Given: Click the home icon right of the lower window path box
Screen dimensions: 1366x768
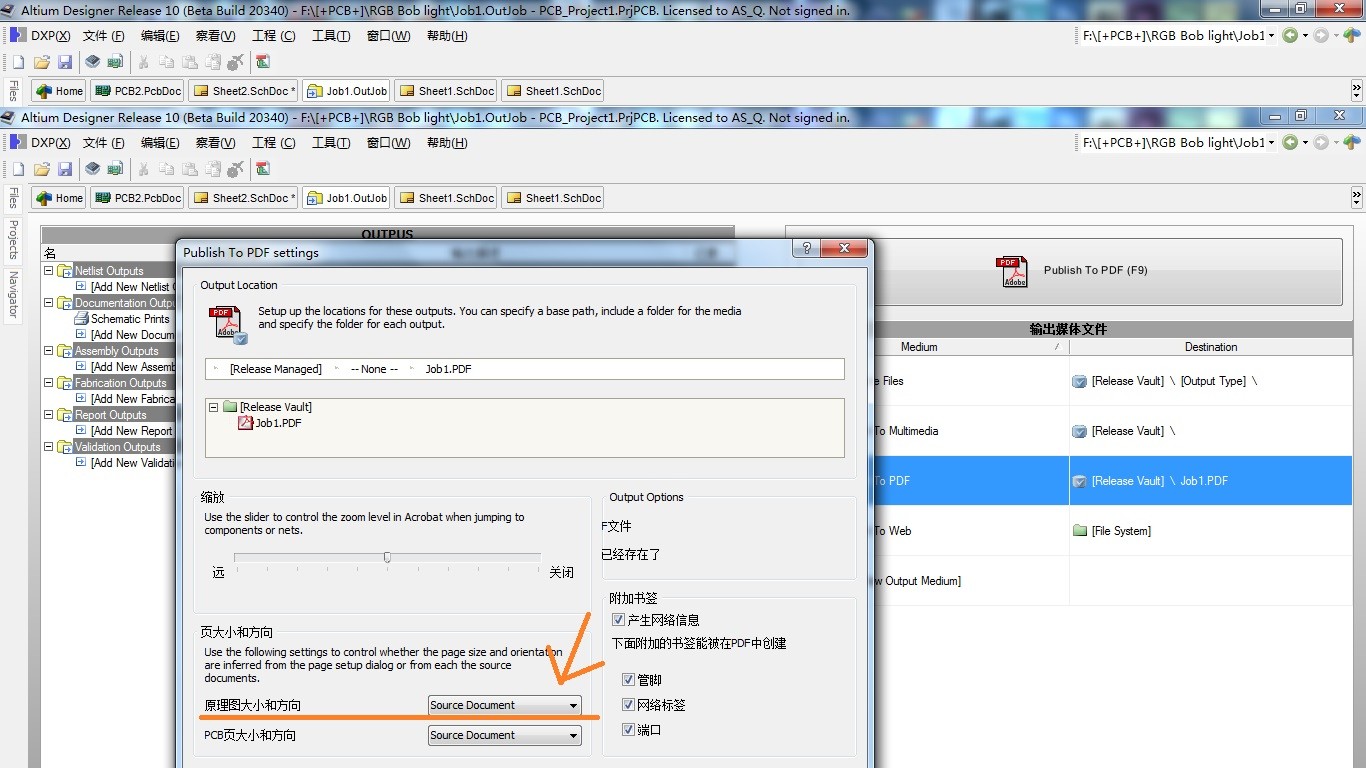Looking at the screenshot, I should pos(1353,143).
